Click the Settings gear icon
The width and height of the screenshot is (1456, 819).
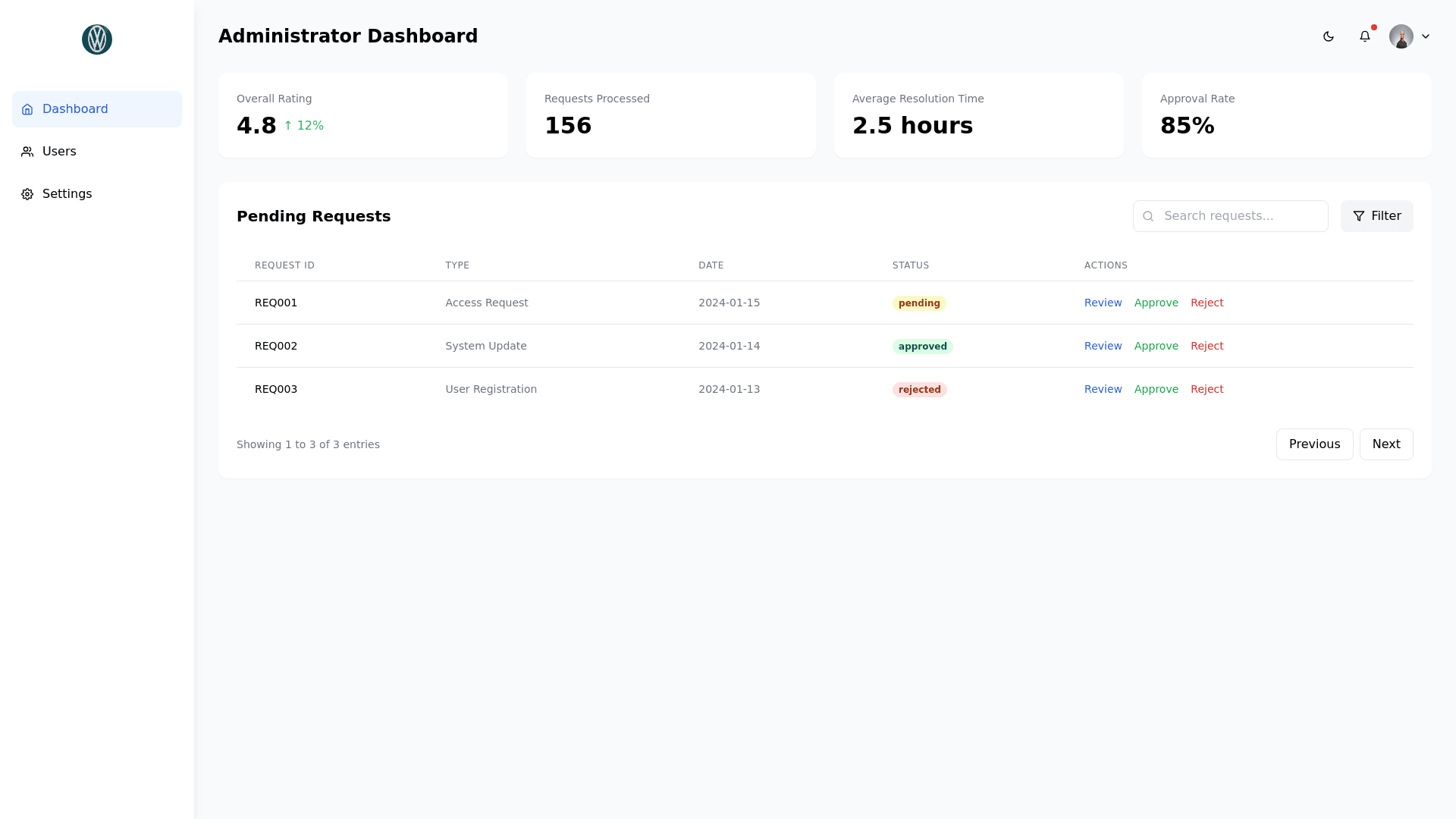[x=27, y=194]
